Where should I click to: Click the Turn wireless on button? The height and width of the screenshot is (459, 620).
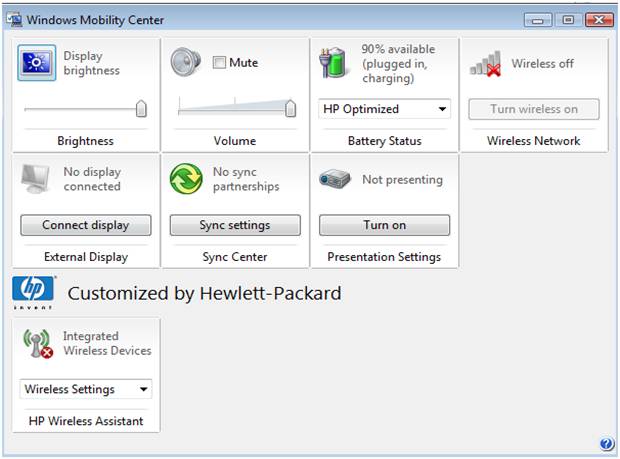point(534,109)
